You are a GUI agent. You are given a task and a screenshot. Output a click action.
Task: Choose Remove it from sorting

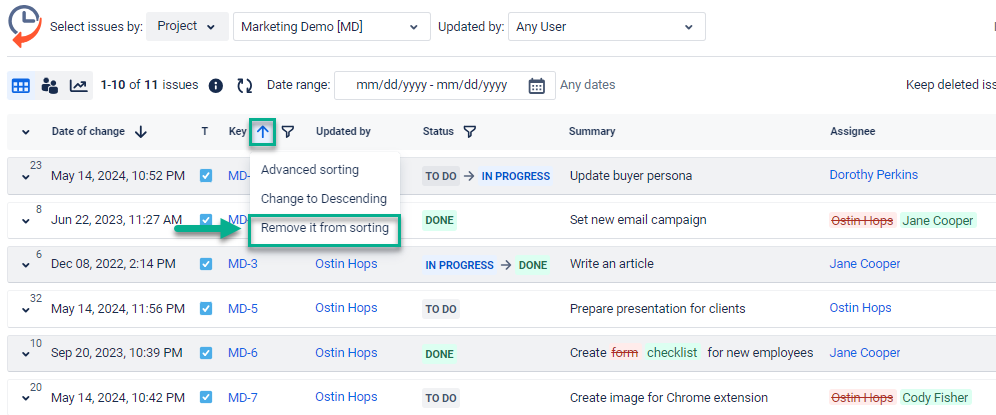[x=324, y=228]
